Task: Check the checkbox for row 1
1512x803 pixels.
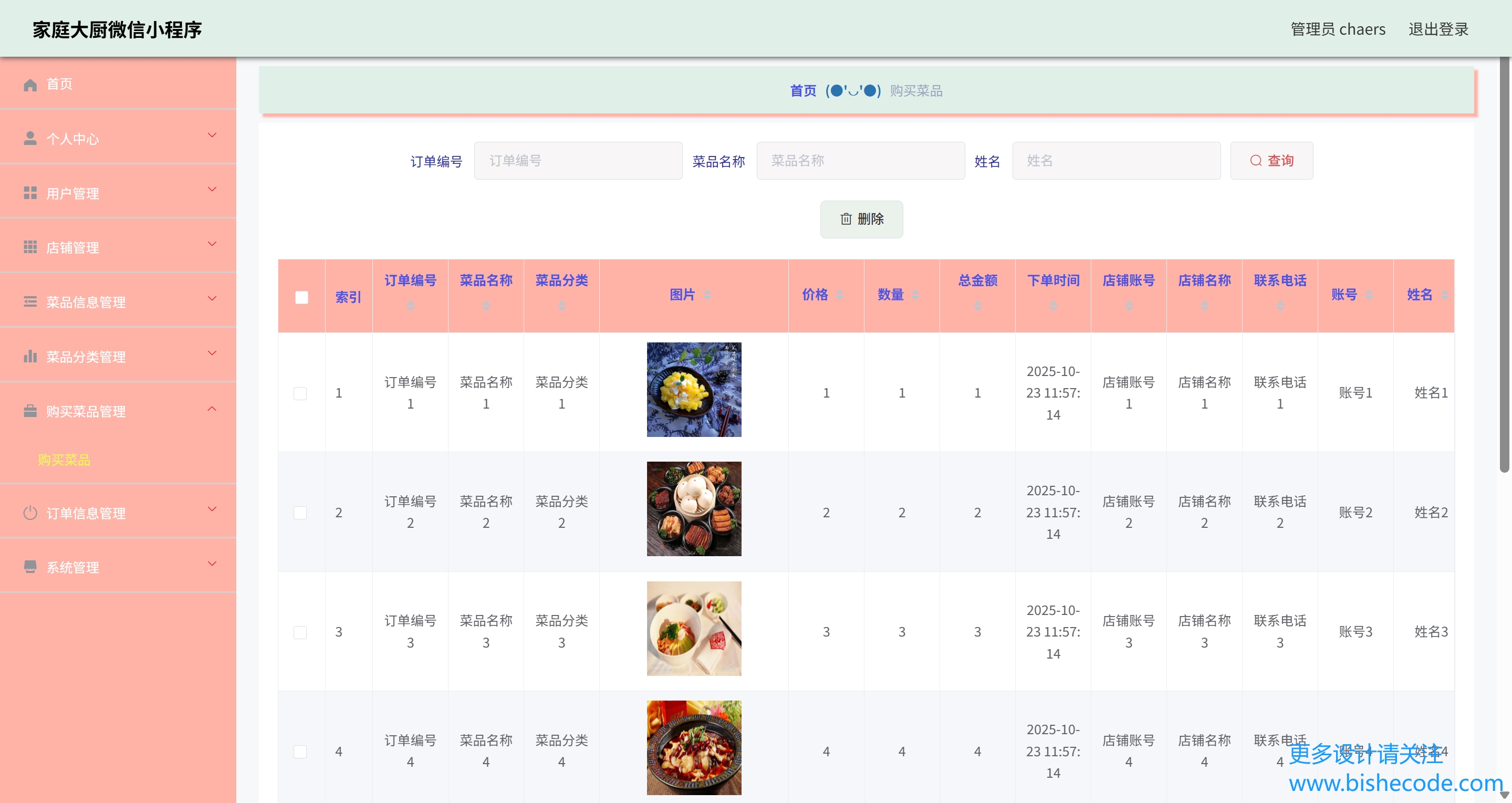Action: click(x=300, y=393)
